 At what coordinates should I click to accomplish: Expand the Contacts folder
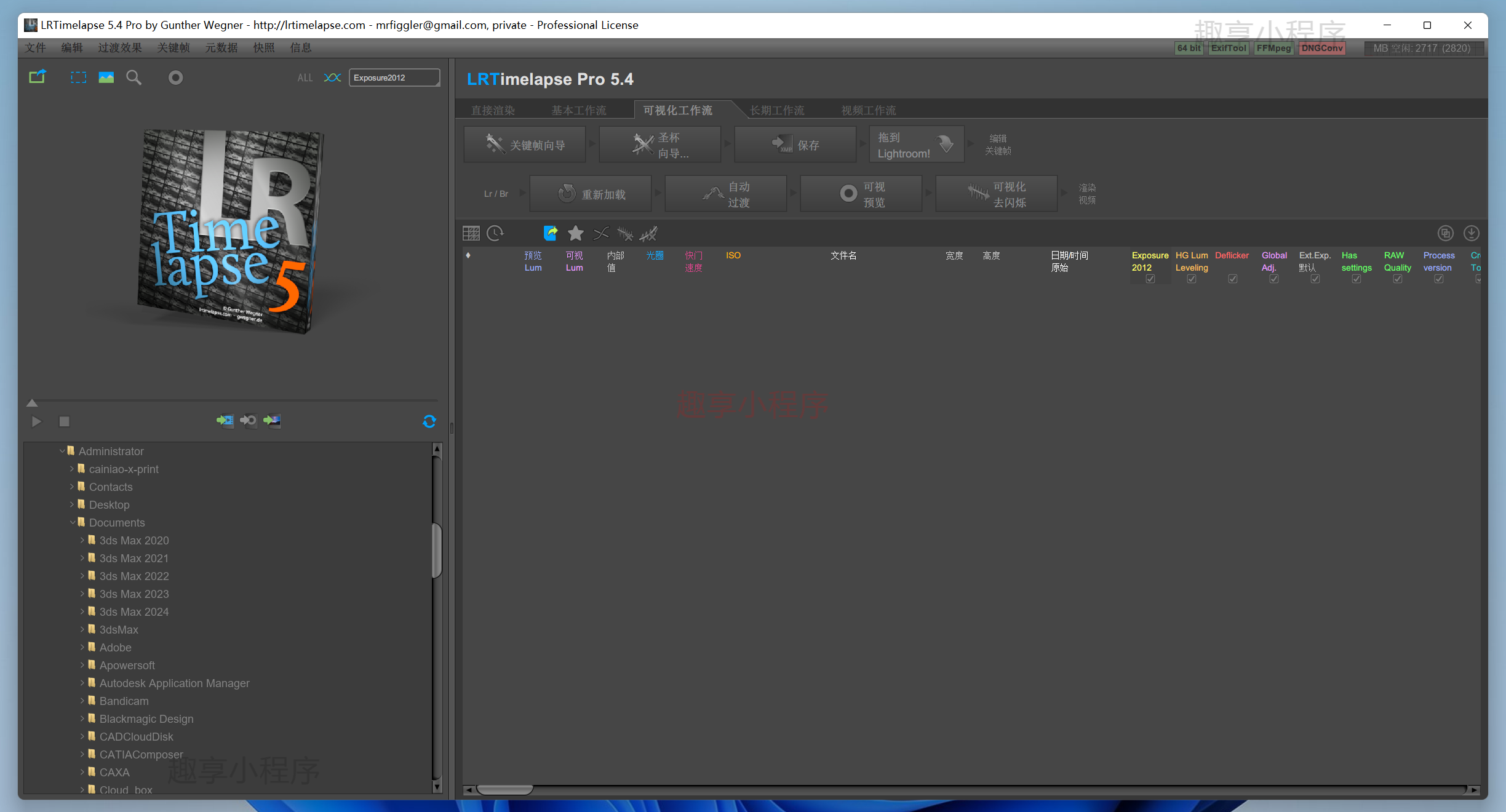pos(72,487)
